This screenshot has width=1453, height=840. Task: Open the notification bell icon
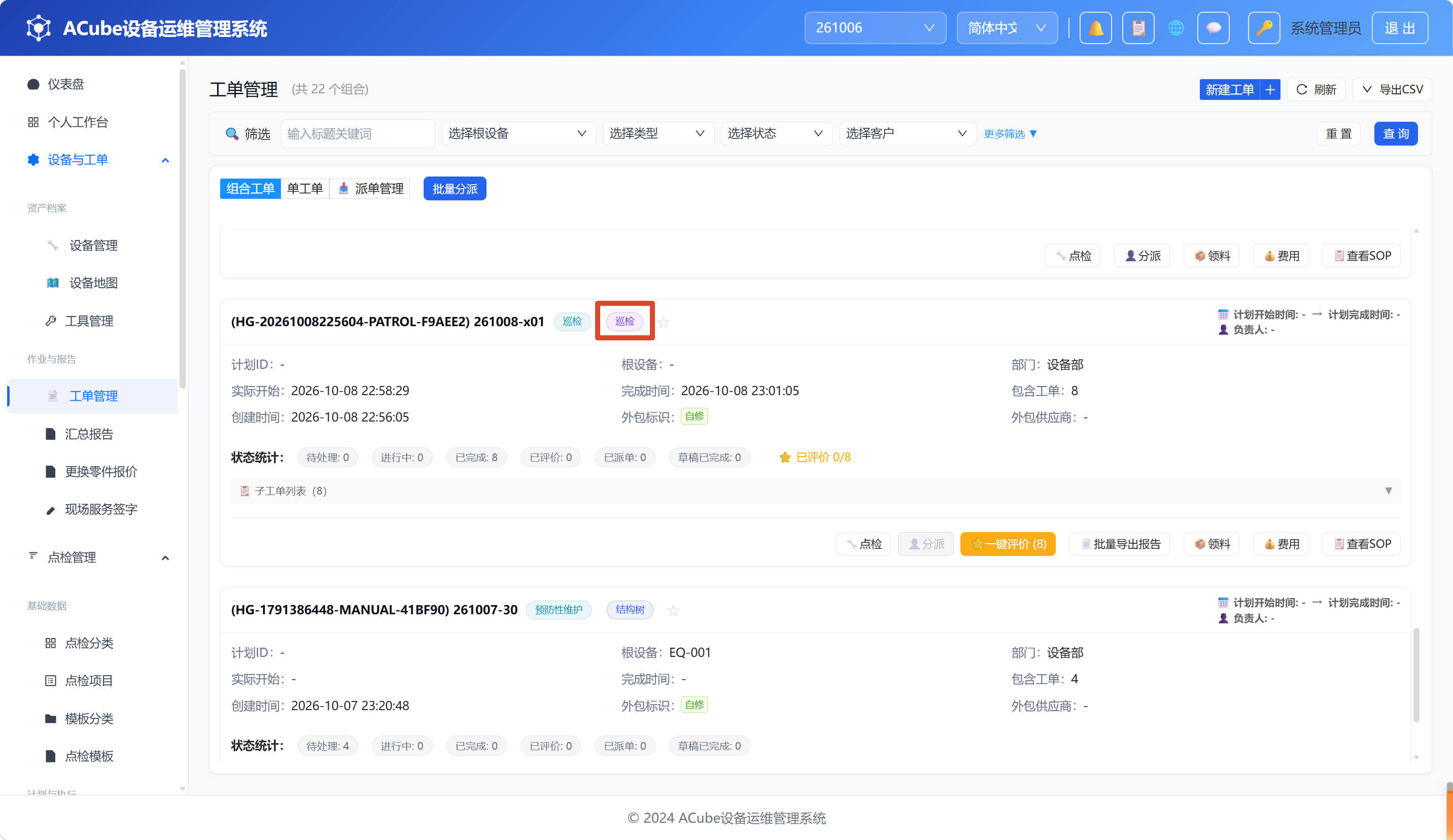tap(1095, 28)
